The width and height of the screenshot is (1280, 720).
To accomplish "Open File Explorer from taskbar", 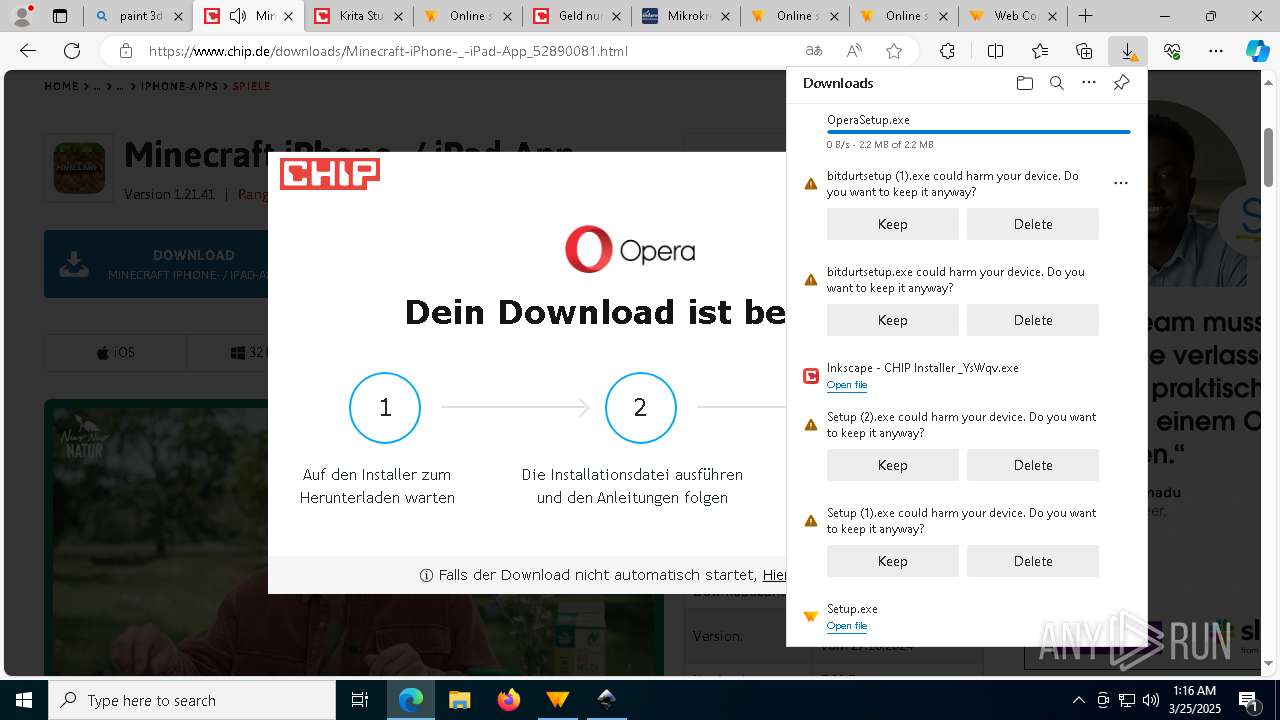I will pyautogui.click(x=459, y=700).
